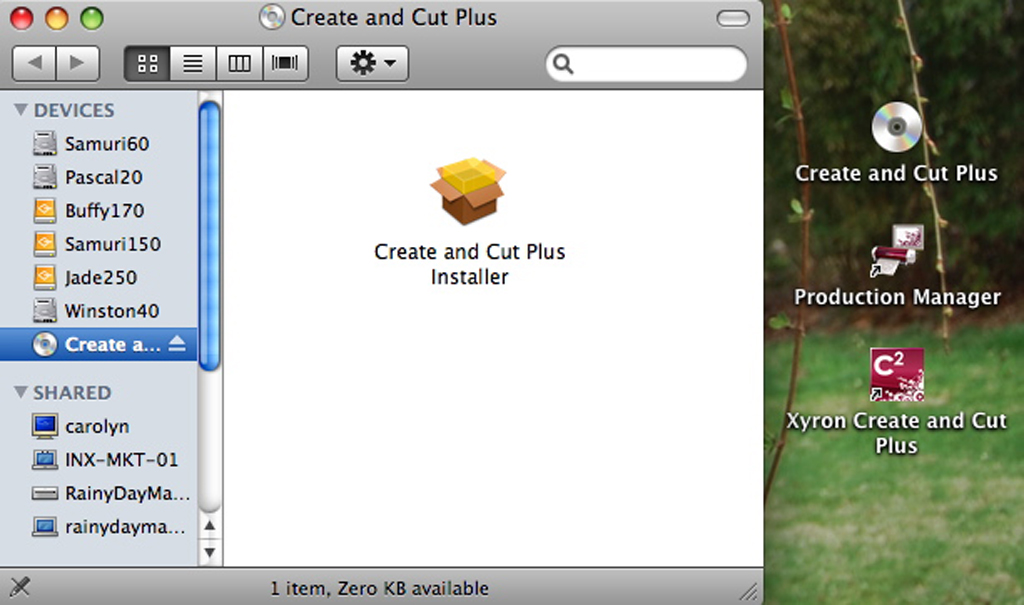Click the RainyDayMa... shared device icon
Screen dimensions: 1024x605
point(44,493)
